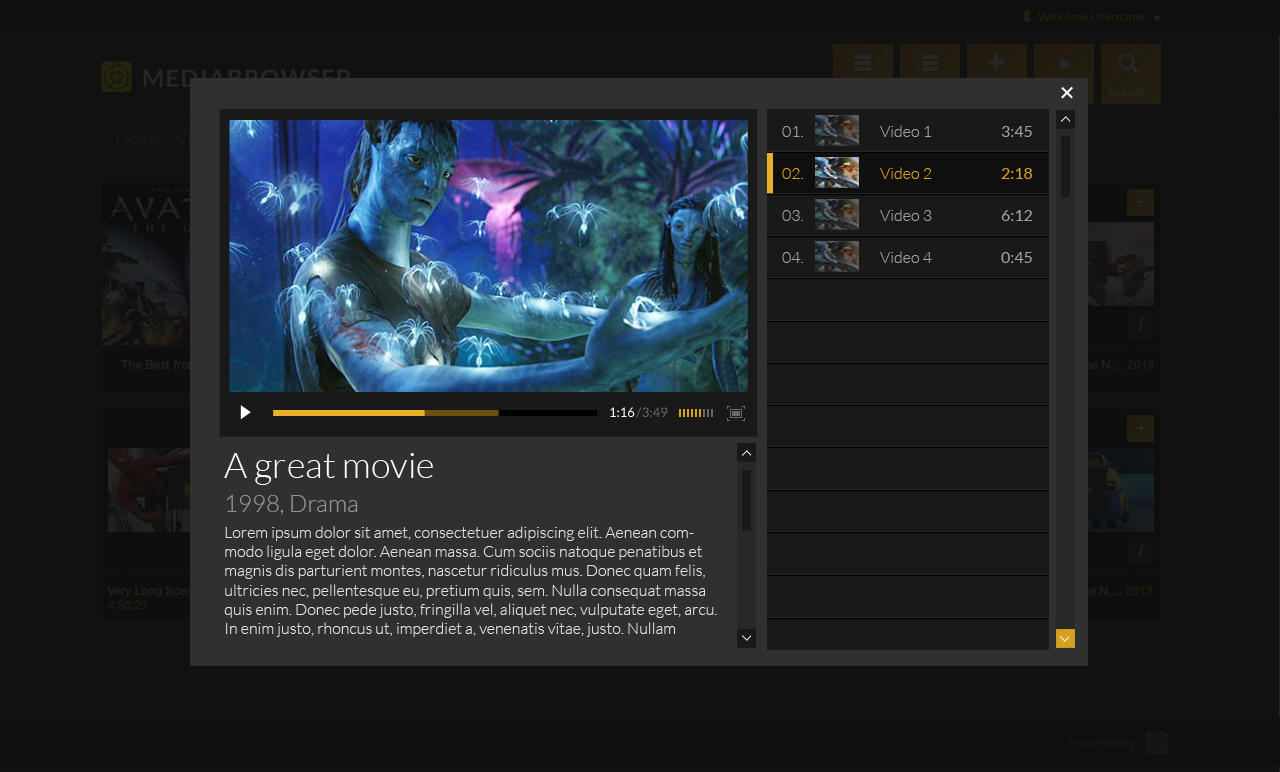Click the plus icon in top toolbar
Screen dimensions: 1280x772
pyautogui.click(x=996, y=62)
